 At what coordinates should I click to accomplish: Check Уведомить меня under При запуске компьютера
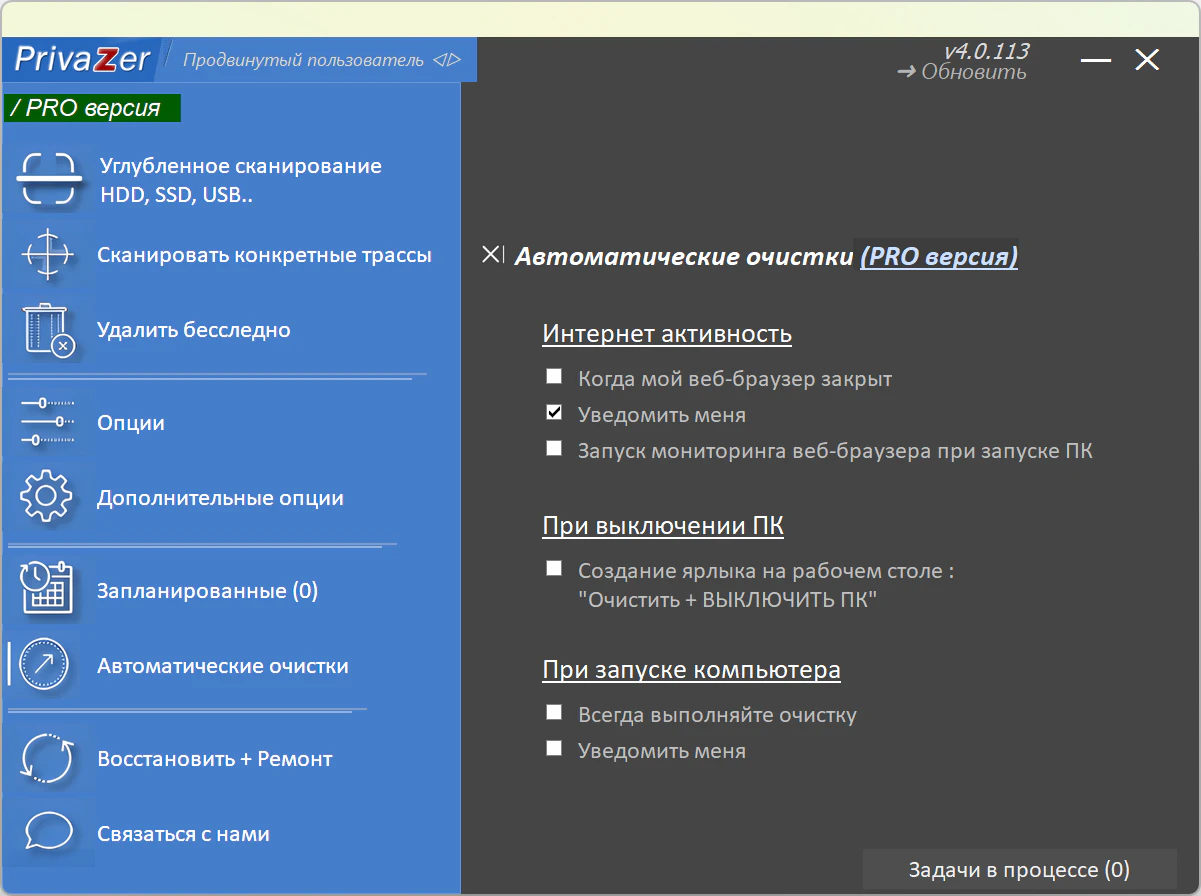pyautogui.click(x=554, y=747)
